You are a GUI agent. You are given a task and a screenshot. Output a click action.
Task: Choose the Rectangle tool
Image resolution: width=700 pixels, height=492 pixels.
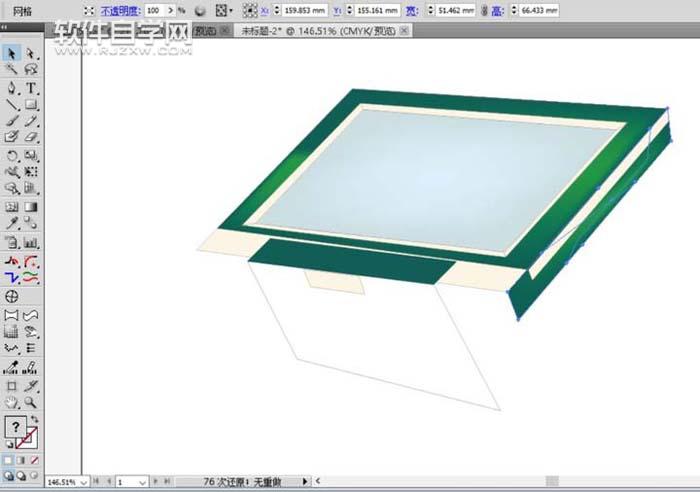coord(31,105)
